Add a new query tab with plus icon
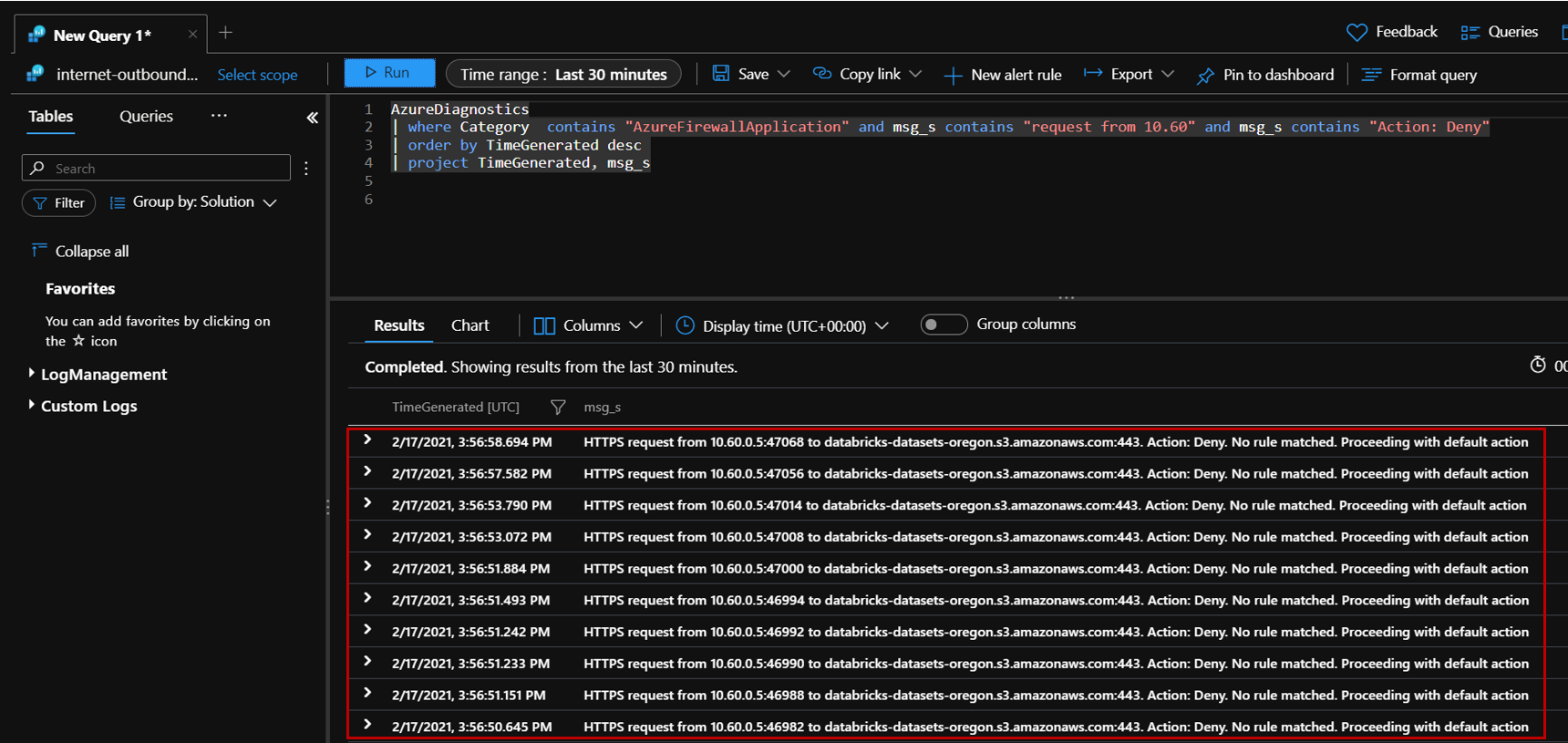Image resolution: width=1568 pixels, height=743 pixels. [x=226, y=33]
